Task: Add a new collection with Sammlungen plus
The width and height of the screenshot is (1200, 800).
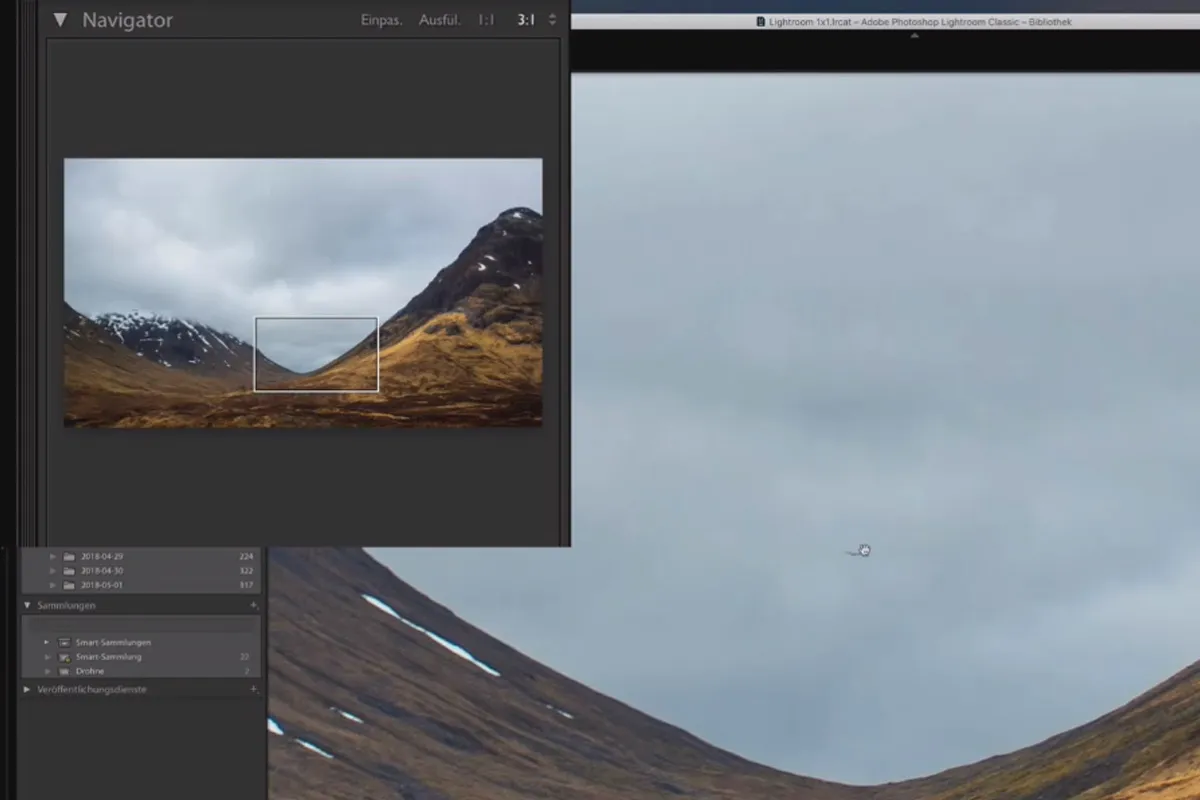Action: (253, 605)
